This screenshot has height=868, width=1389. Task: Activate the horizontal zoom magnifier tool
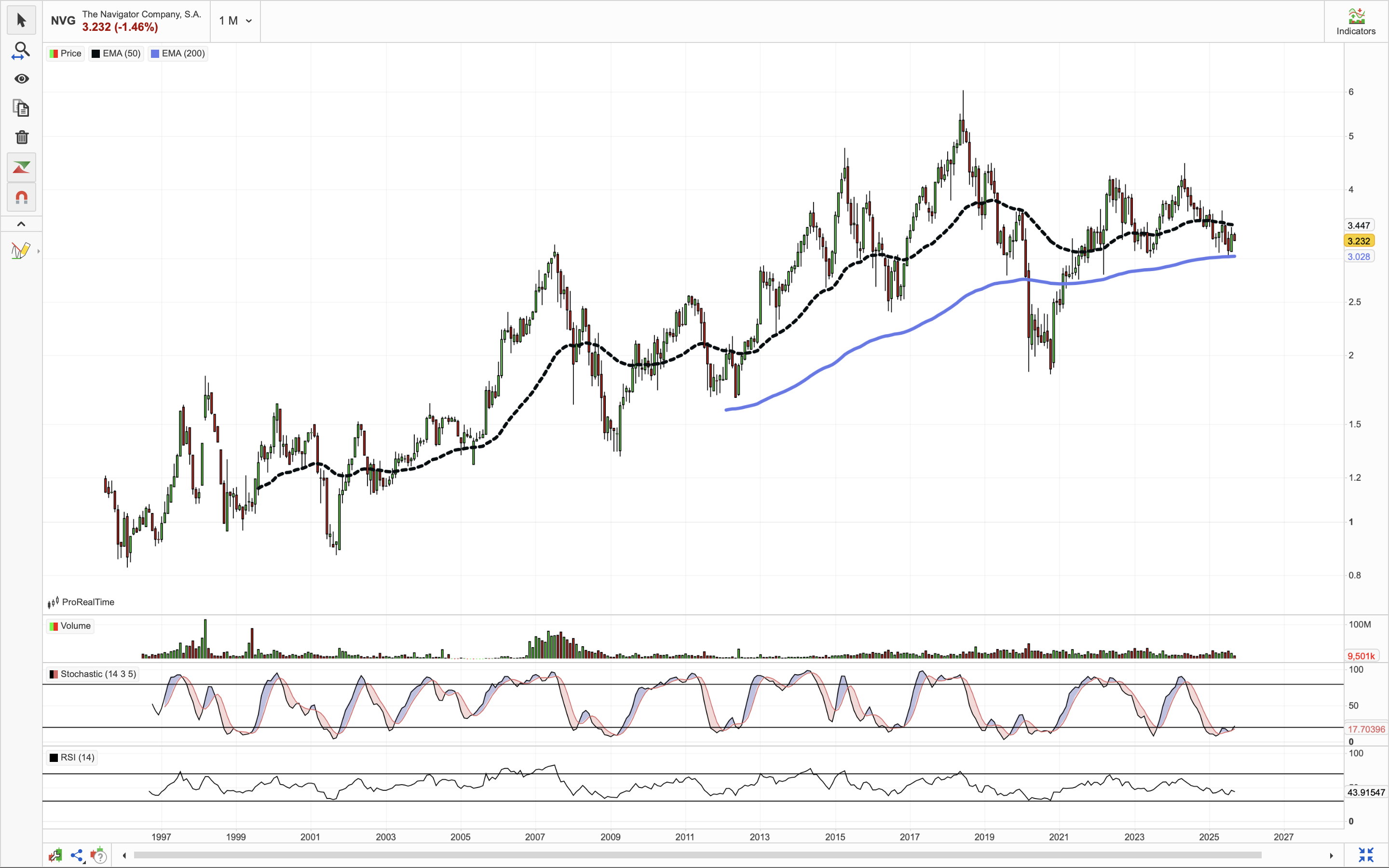(21, 51)
